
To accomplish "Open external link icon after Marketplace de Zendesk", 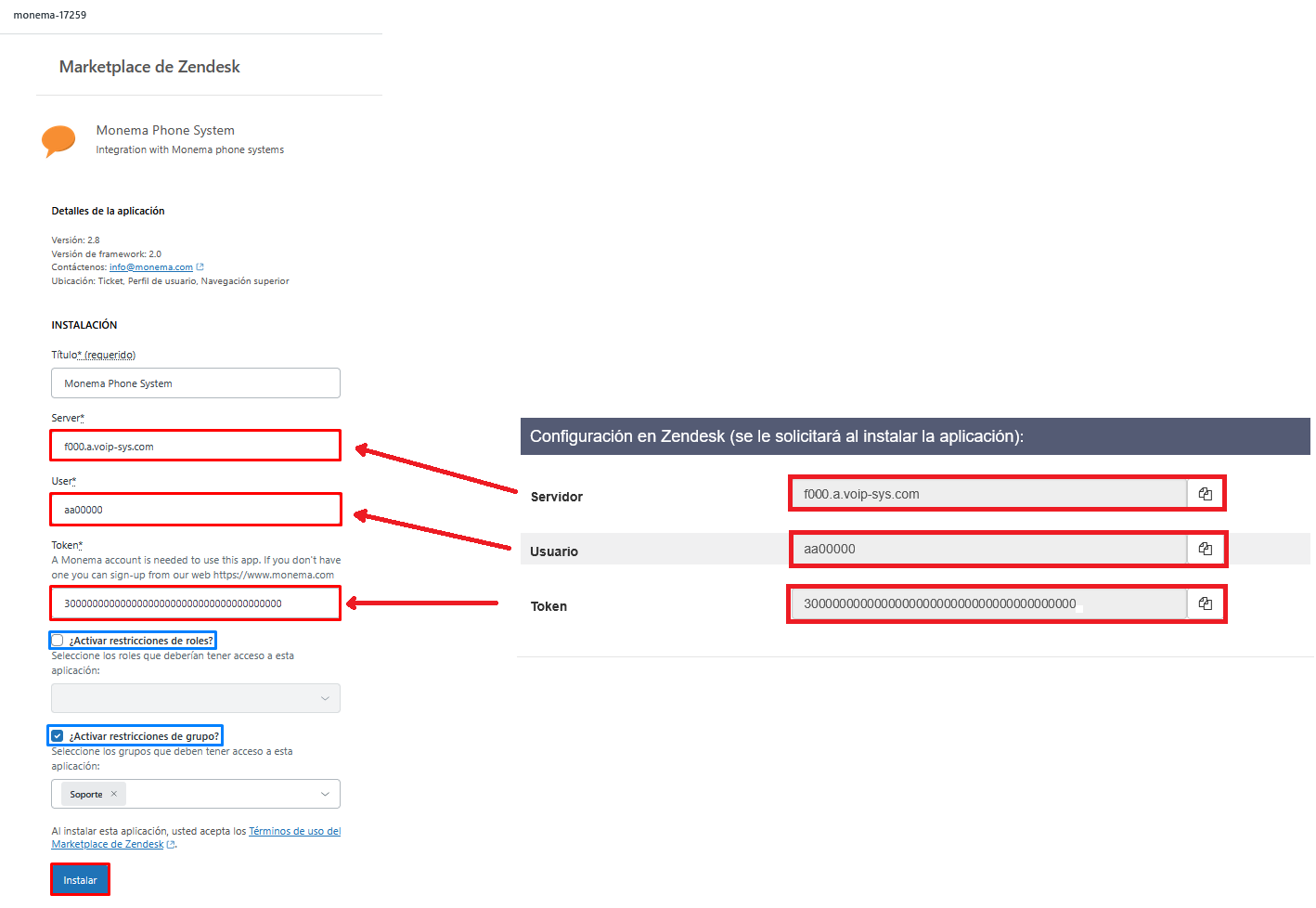I will click(x=170, y=845).
